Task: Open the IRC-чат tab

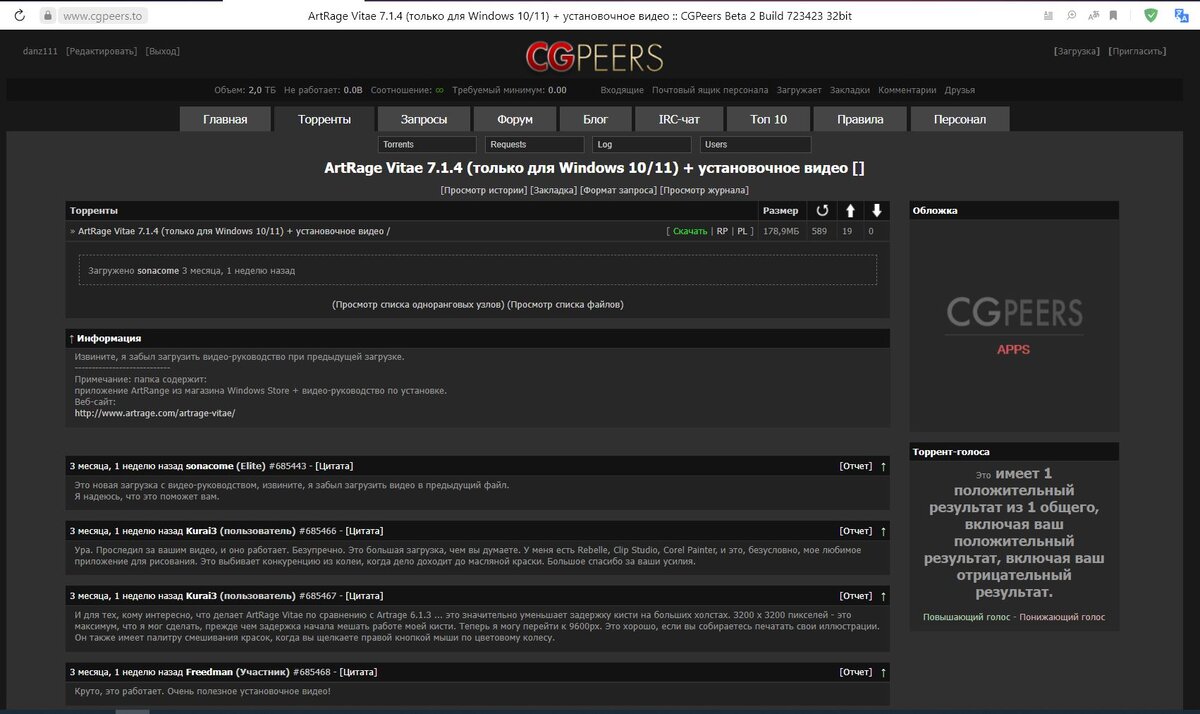Action: (679, 119)
